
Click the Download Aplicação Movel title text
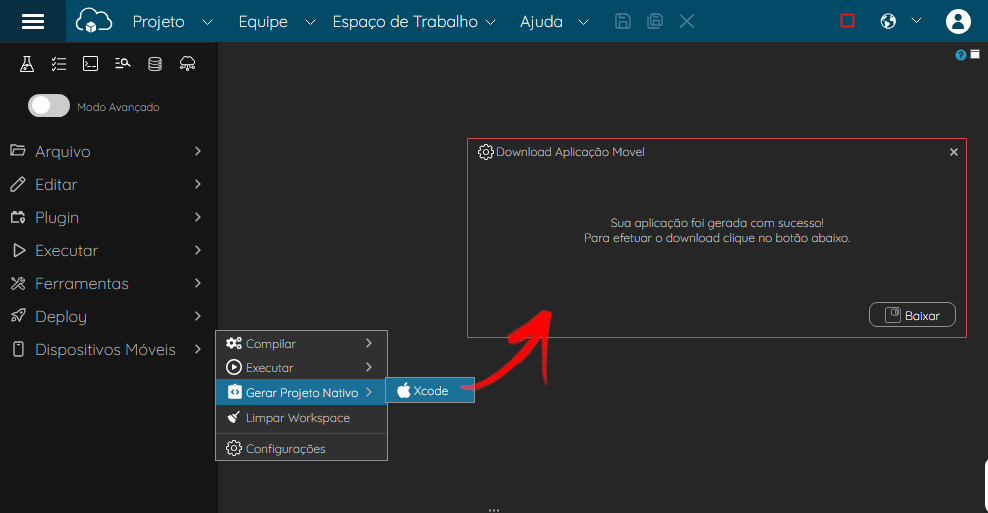pos(570,152)
